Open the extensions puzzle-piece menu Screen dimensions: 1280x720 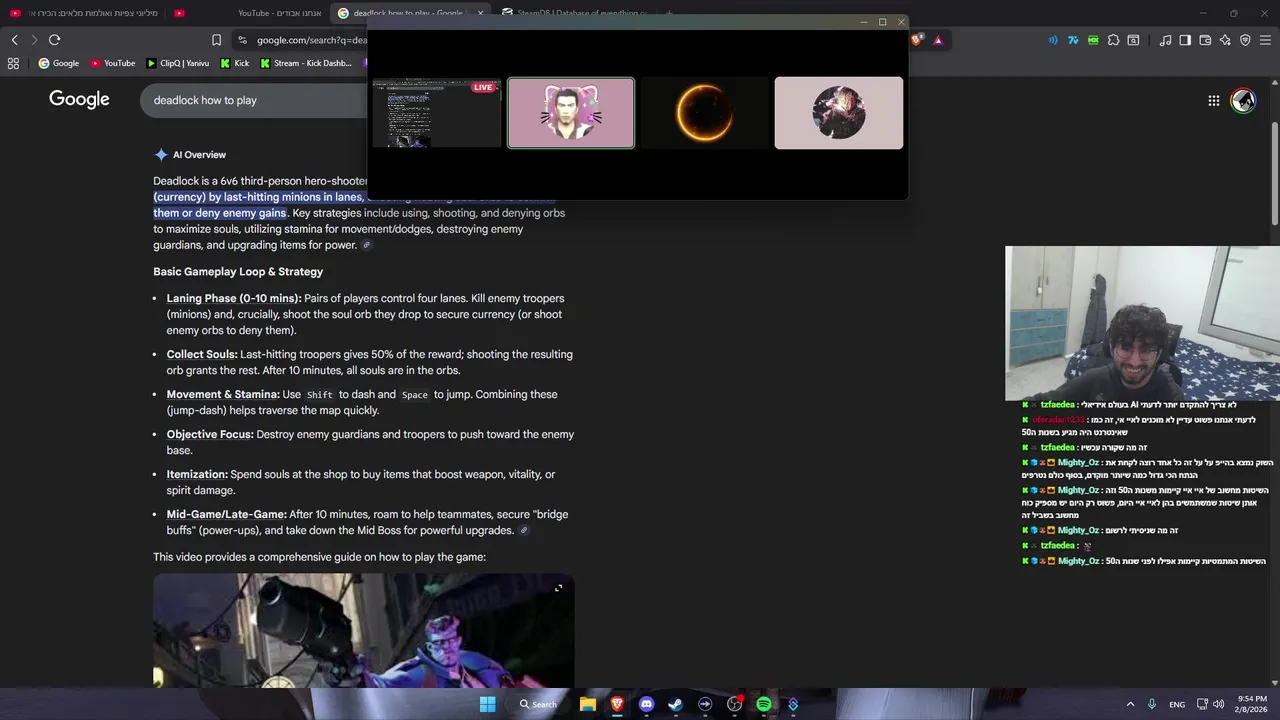pyautogui.click(x=1113, y=40)
